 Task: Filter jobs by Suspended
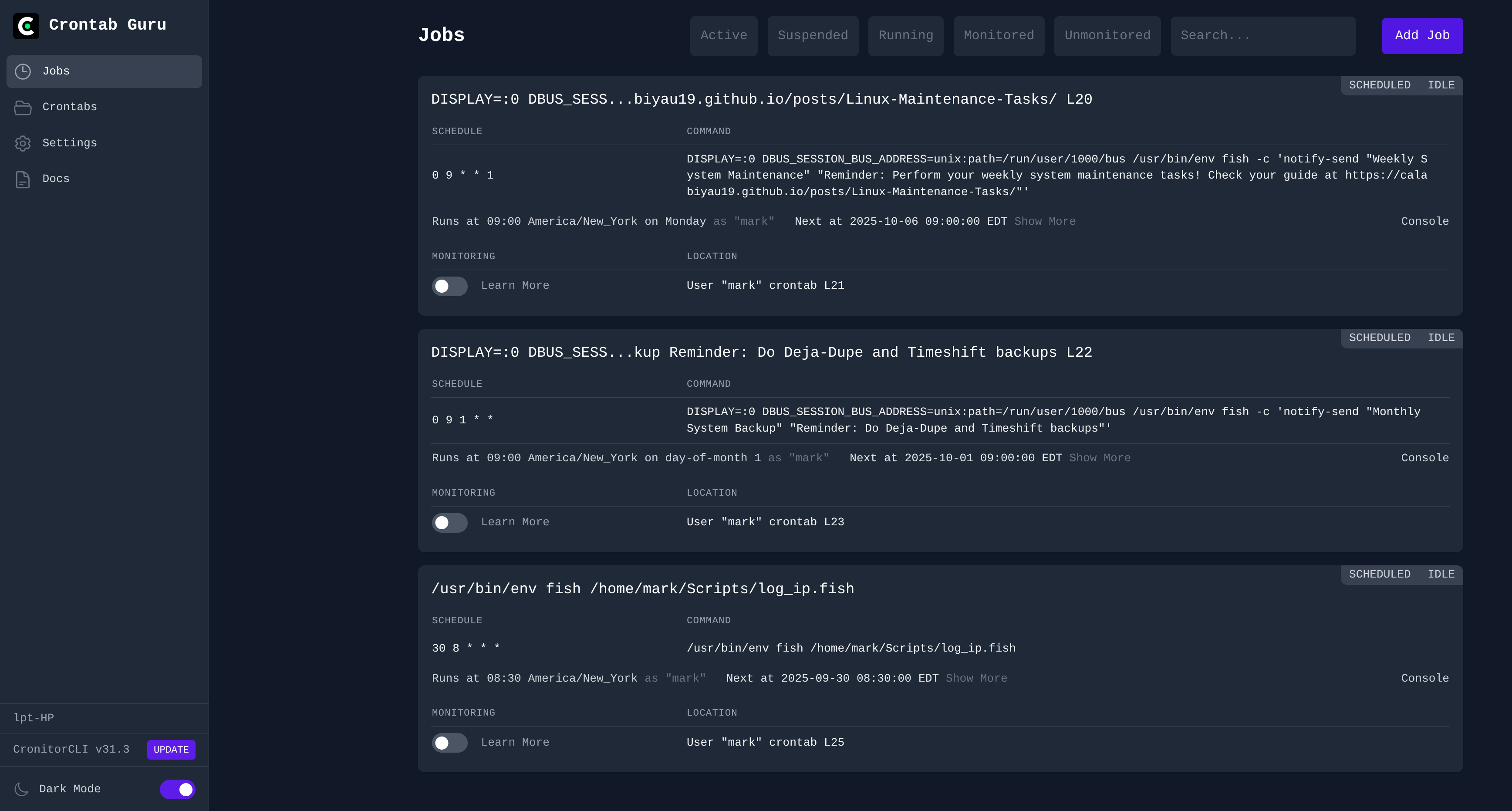pos(813,36)
